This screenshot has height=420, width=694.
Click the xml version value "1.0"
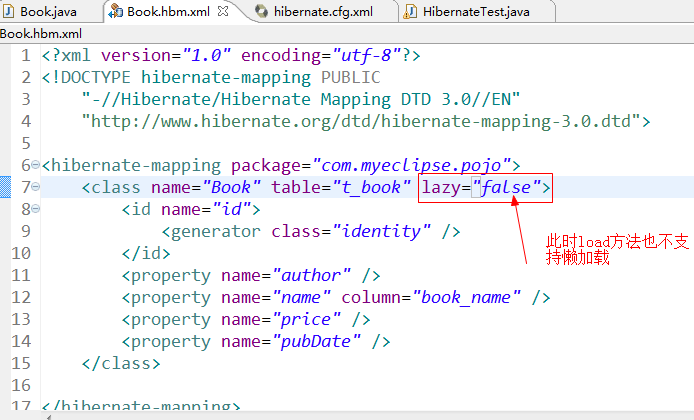[207, 55]
